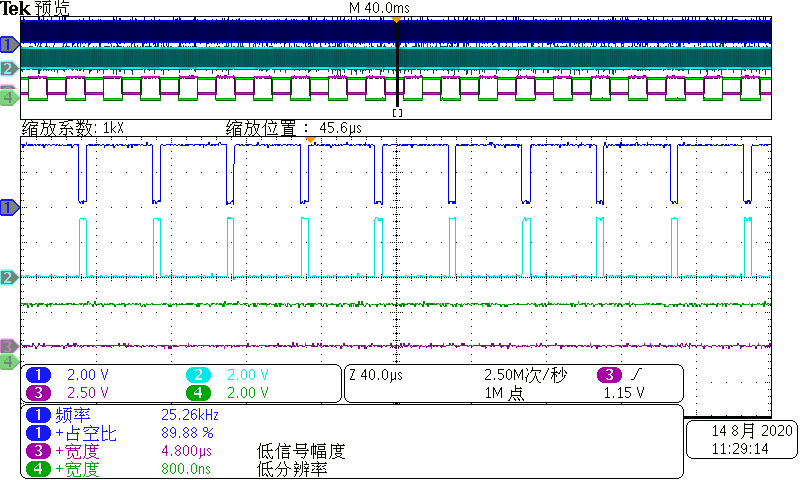Click the time 11:29:14
Viewport: 800px width, 480px height.
pos(740,449)
